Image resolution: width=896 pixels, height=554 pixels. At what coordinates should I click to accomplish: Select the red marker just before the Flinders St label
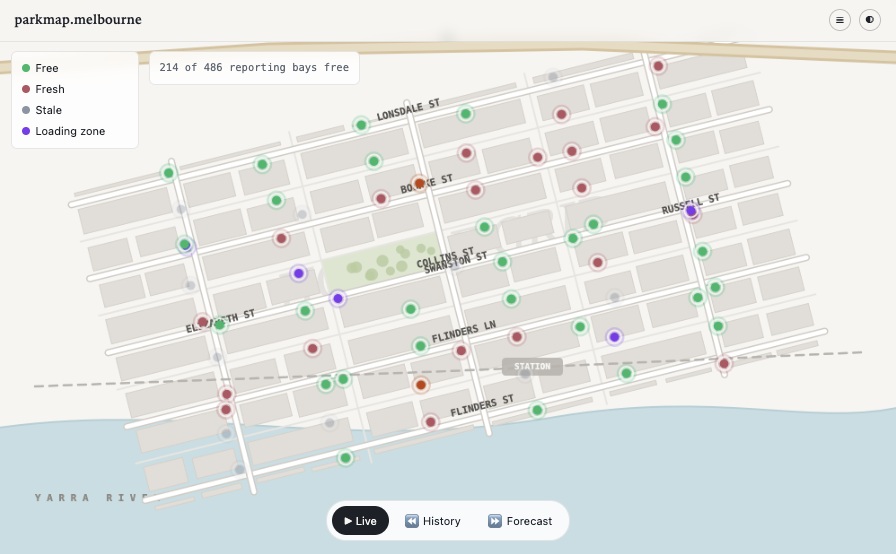431,422
